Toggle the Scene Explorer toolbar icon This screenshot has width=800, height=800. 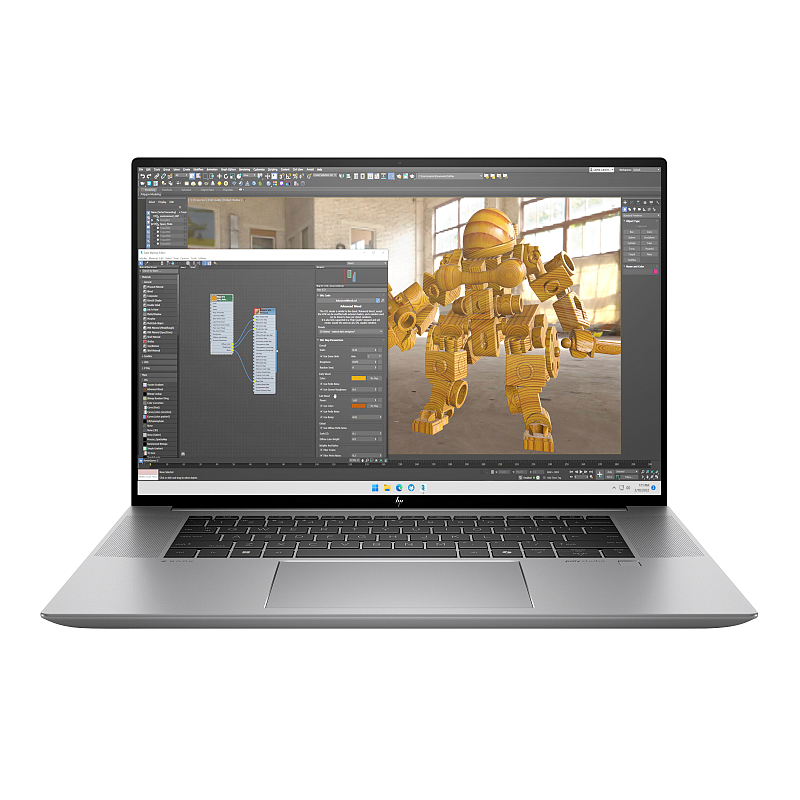point(356,177)
